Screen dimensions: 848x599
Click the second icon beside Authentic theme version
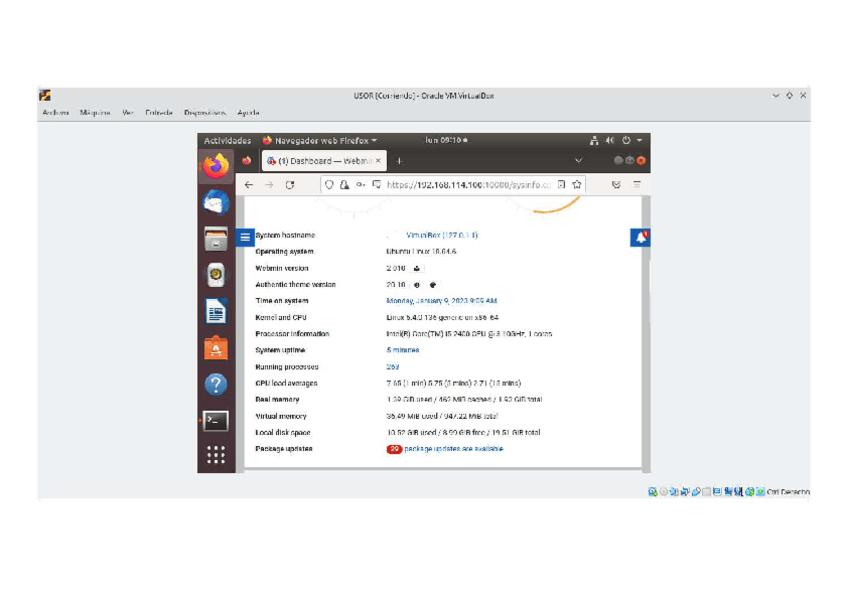pyautogui.click(x=433, y=285)
